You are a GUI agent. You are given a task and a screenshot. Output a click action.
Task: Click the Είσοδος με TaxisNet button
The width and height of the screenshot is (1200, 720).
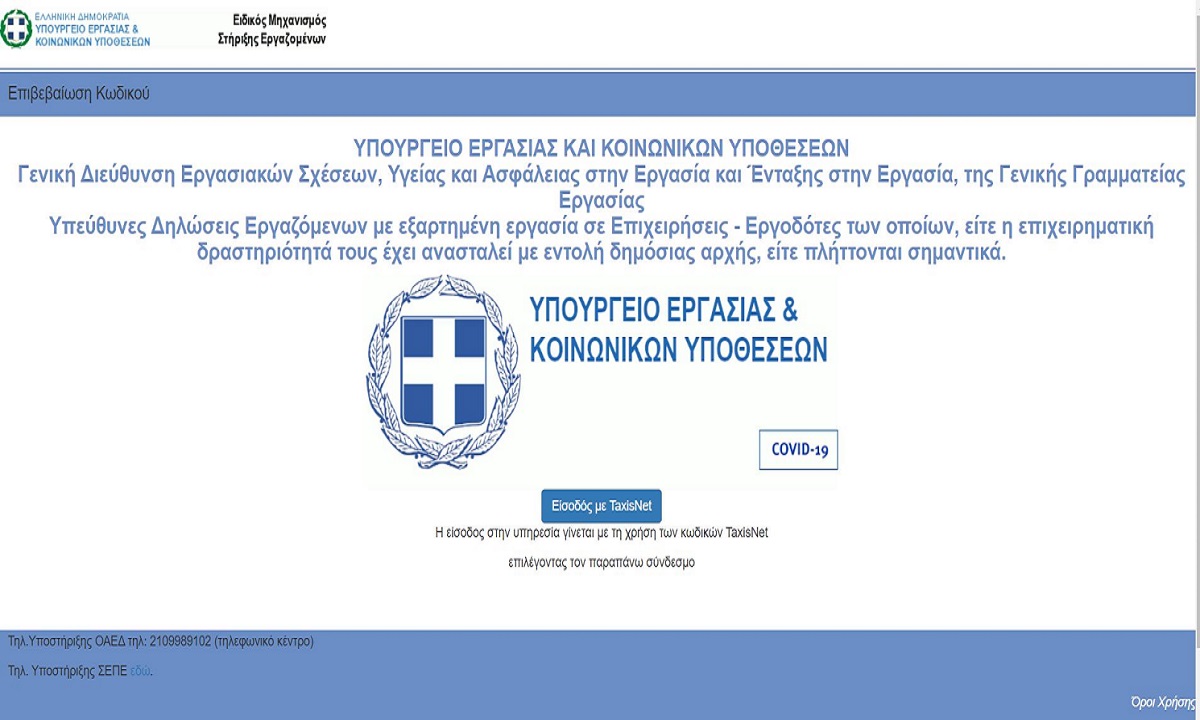click(x=602, y=506)
